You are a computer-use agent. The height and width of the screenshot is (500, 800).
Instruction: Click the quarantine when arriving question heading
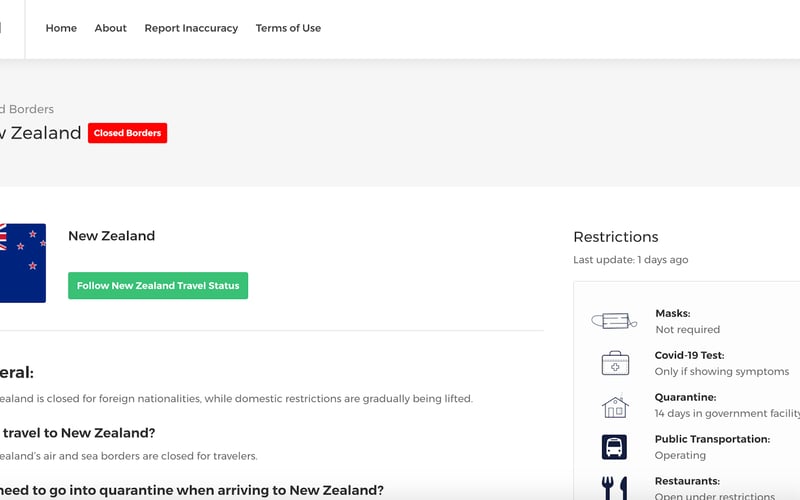point(192,490)
